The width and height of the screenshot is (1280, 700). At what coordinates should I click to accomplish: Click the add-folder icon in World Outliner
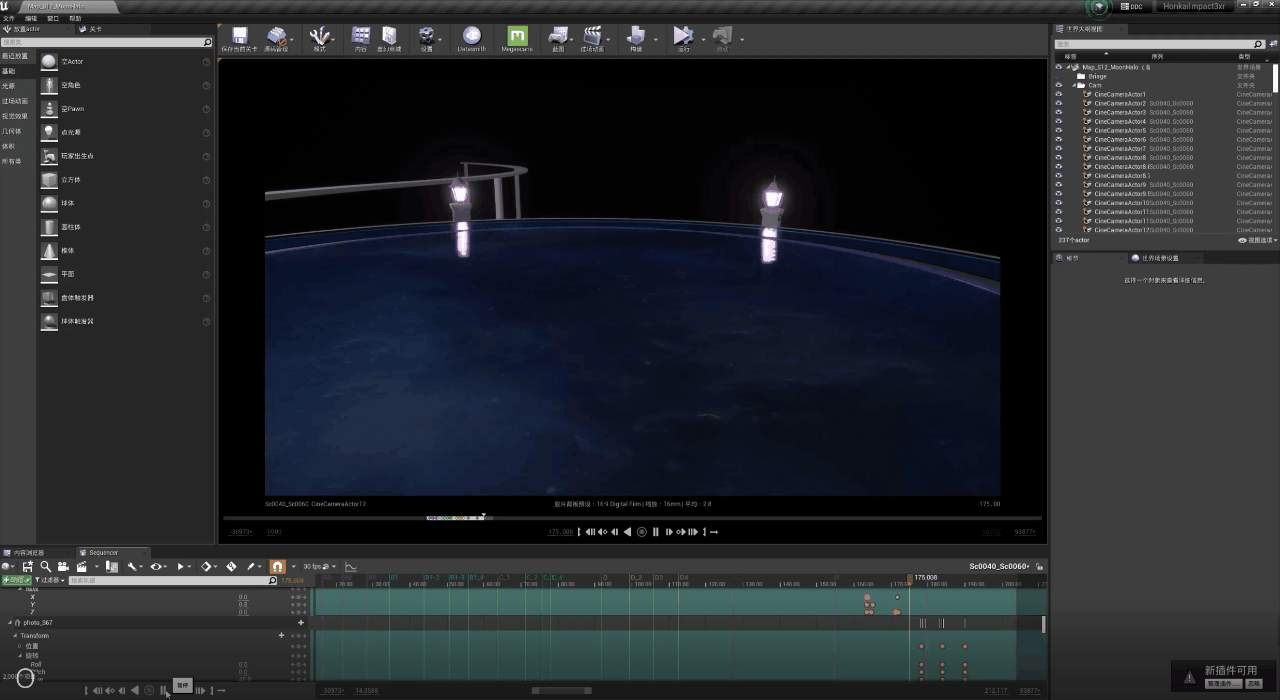tap(1272, 44)
